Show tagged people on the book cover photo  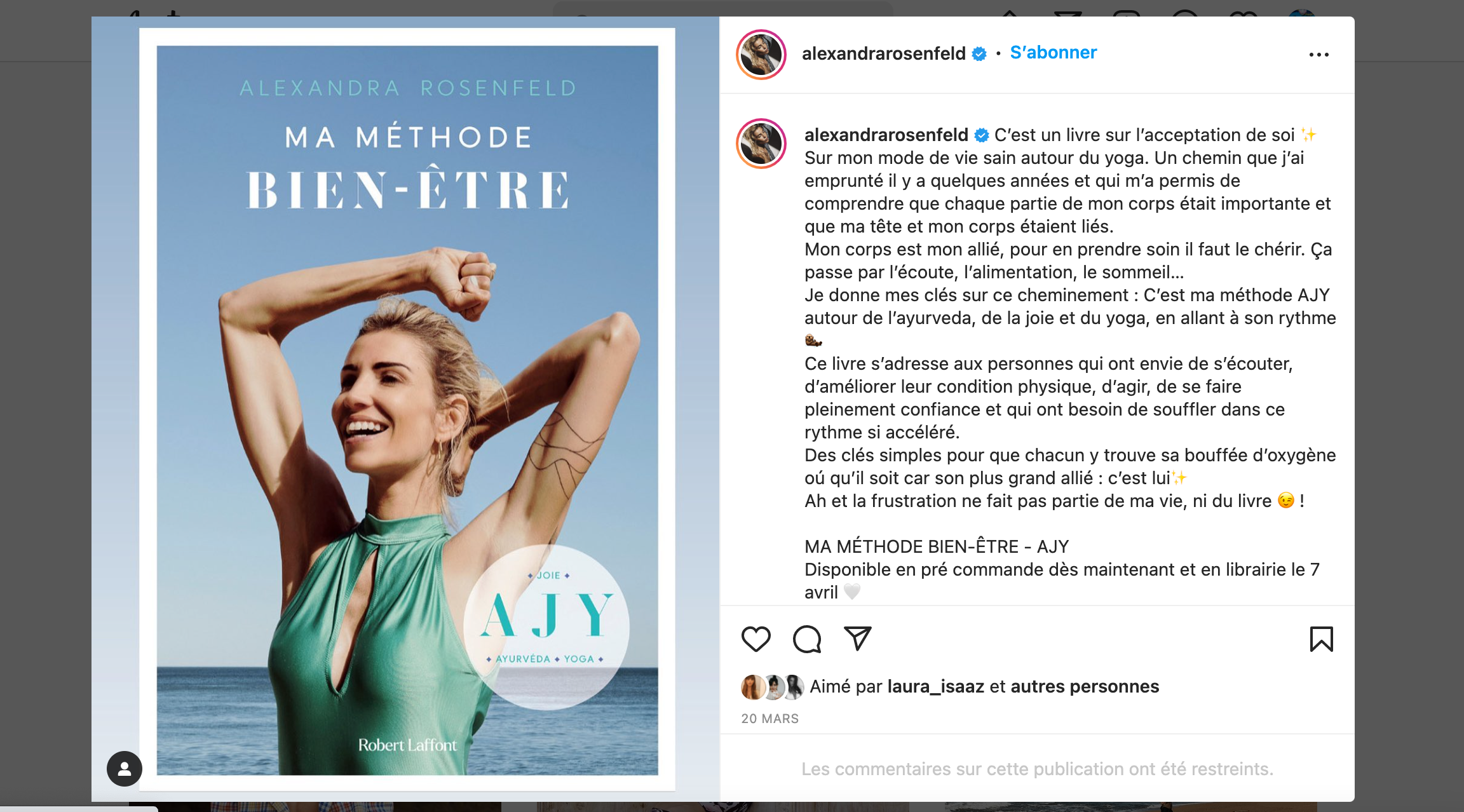pyautogui.click(x=125, y=769)
